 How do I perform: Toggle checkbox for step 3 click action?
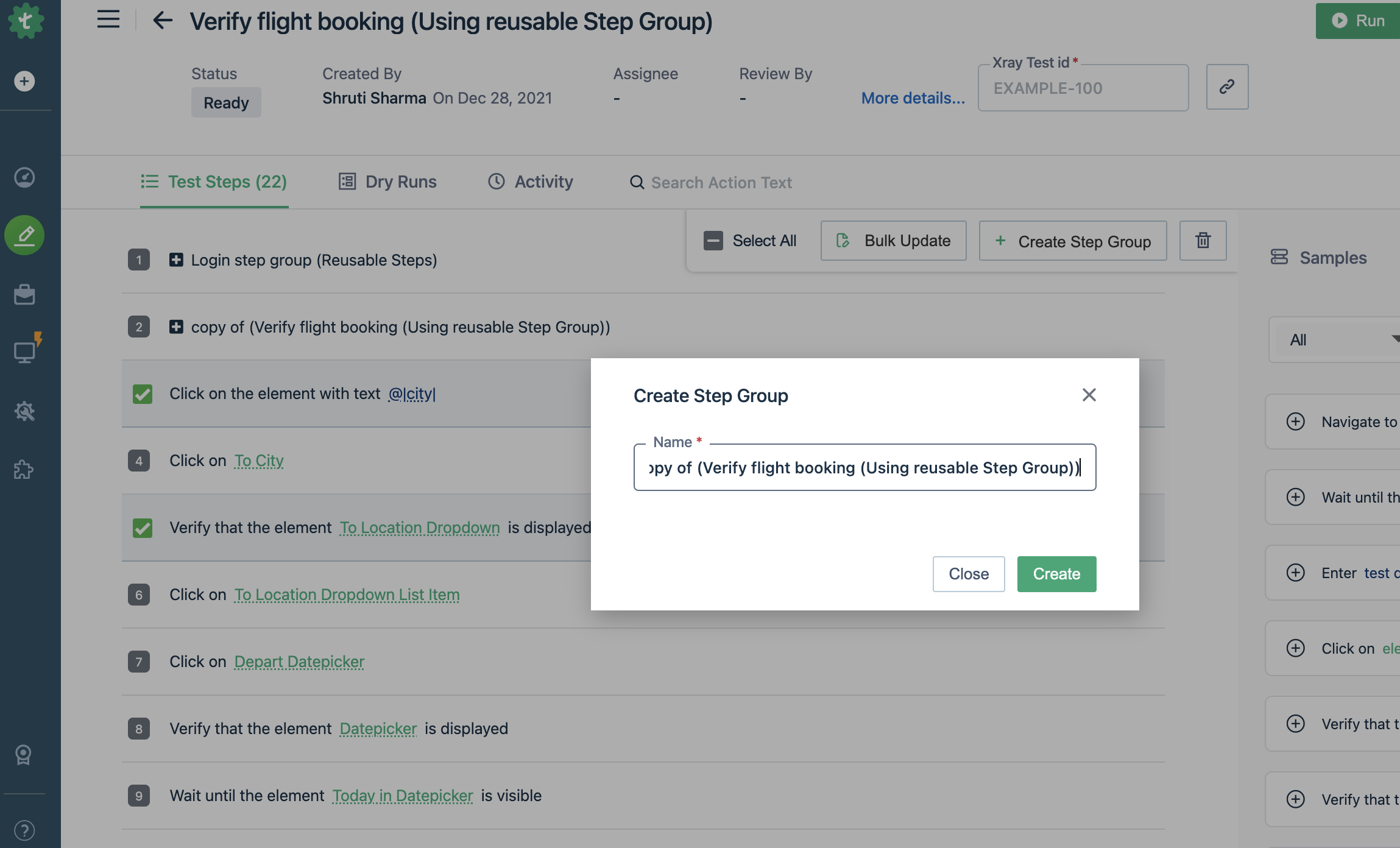tap(141, 393)
